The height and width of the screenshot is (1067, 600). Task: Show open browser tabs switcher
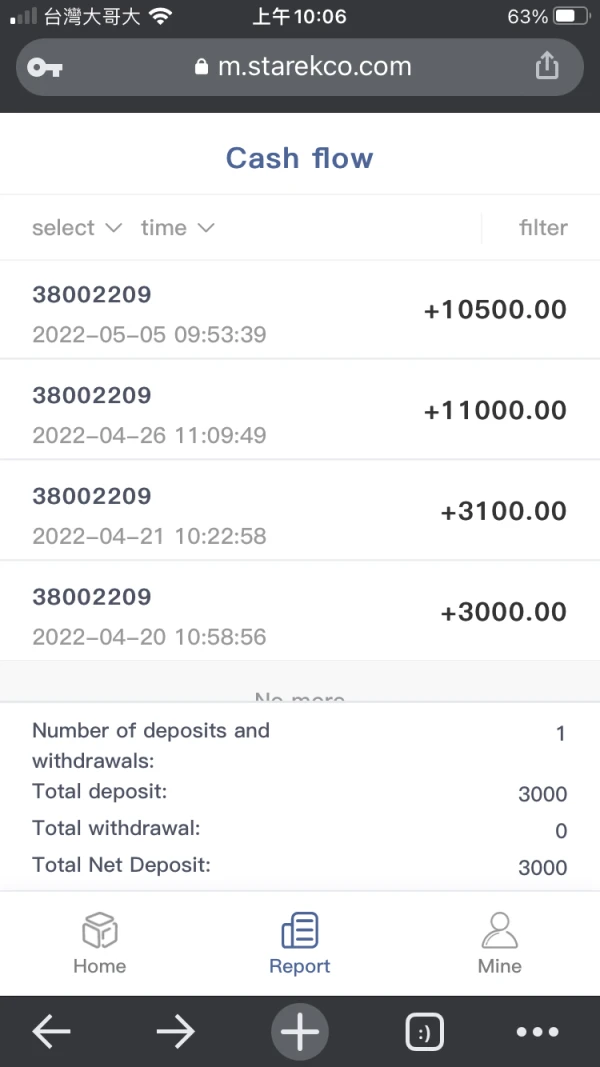(424, 1032)
